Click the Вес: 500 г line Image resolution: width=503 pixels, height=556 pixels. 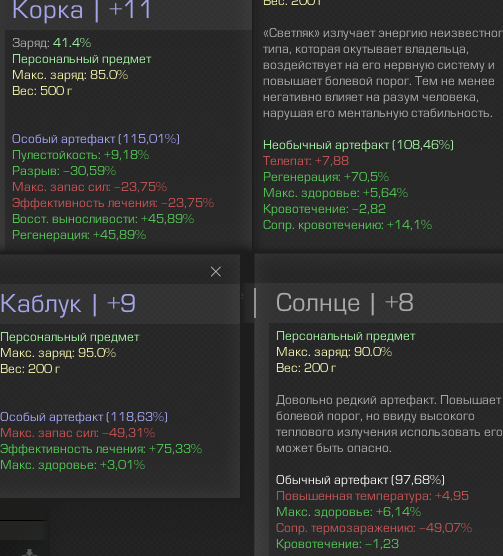coord(42,91)
